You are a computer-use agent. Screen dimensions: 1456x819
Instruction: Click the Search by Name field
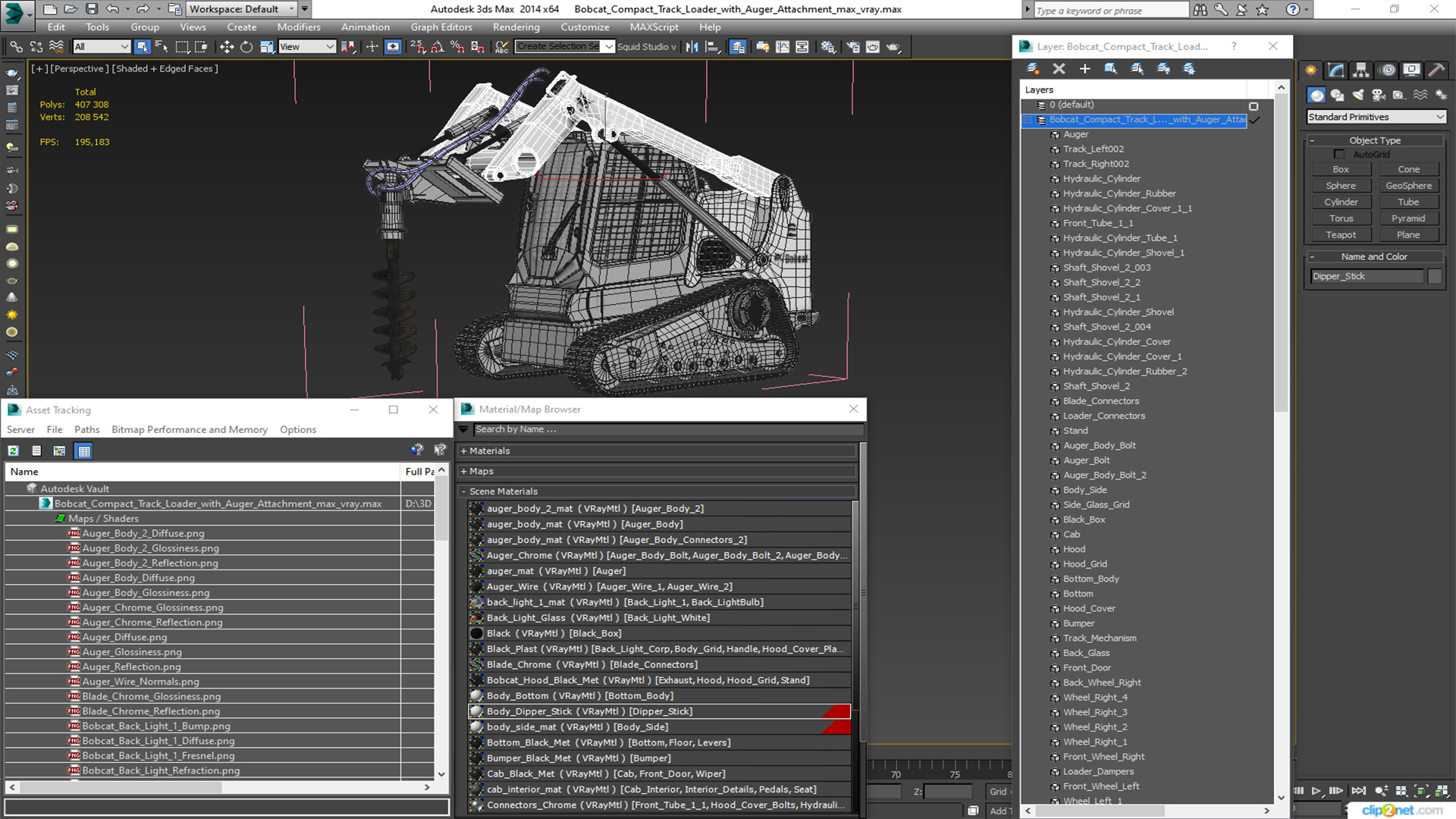coord(667,430)
